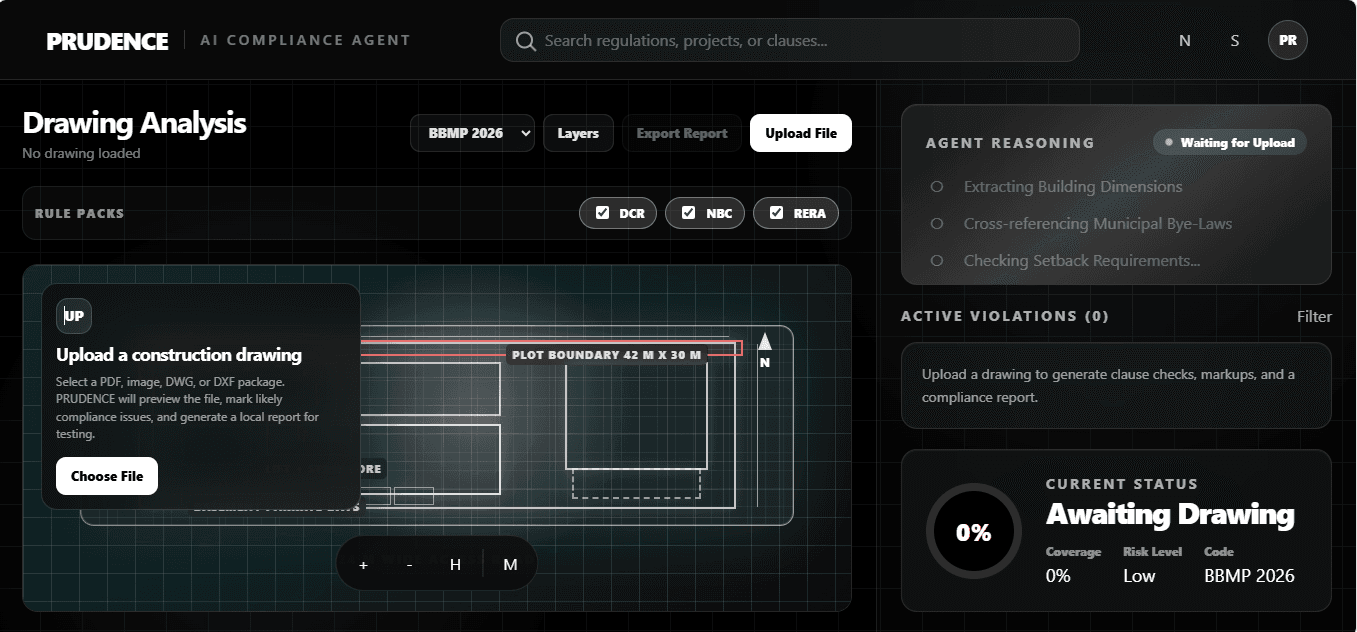Click the 0% coverage progress ring

click(974, 532)
